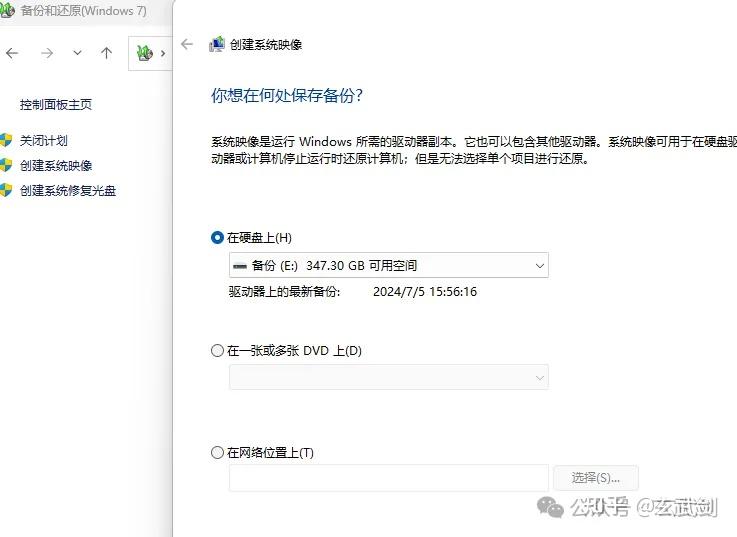Click the 关闭计划 link
Screen dimensions: 737x537
pyautogui.click(x=44, y=140)
